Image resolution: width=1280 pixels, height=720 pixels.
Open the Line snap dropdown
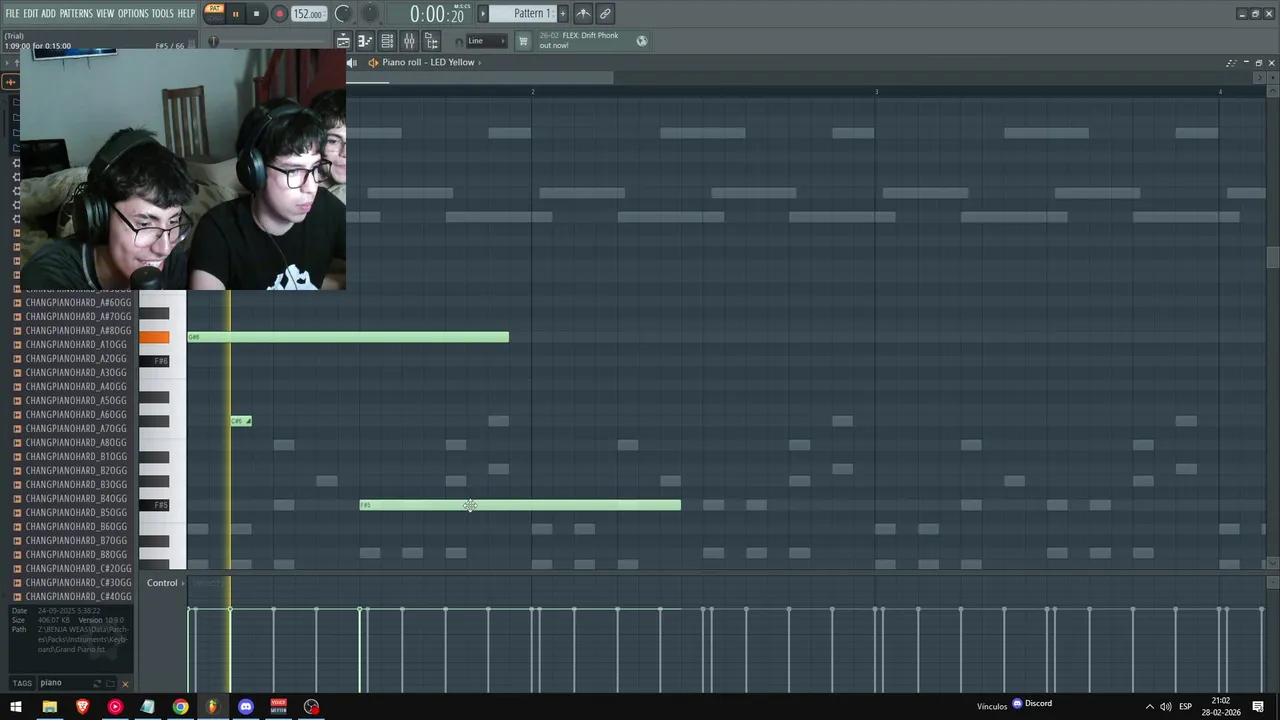(x=487, y=41)
